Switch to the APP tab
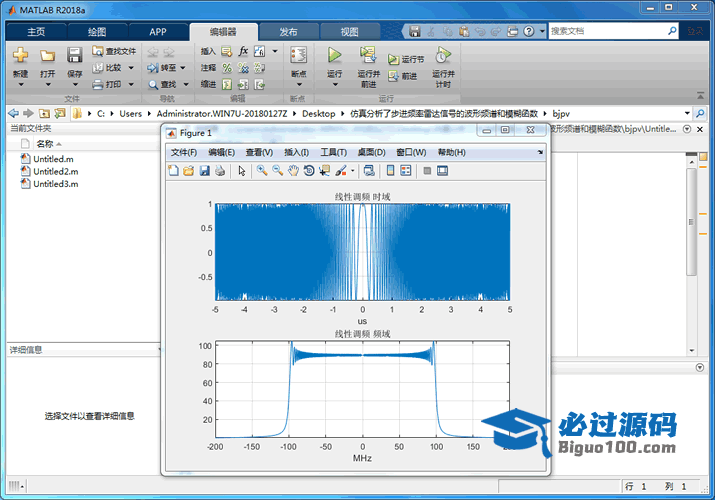The image size is (715, 500). click(158, 32)
